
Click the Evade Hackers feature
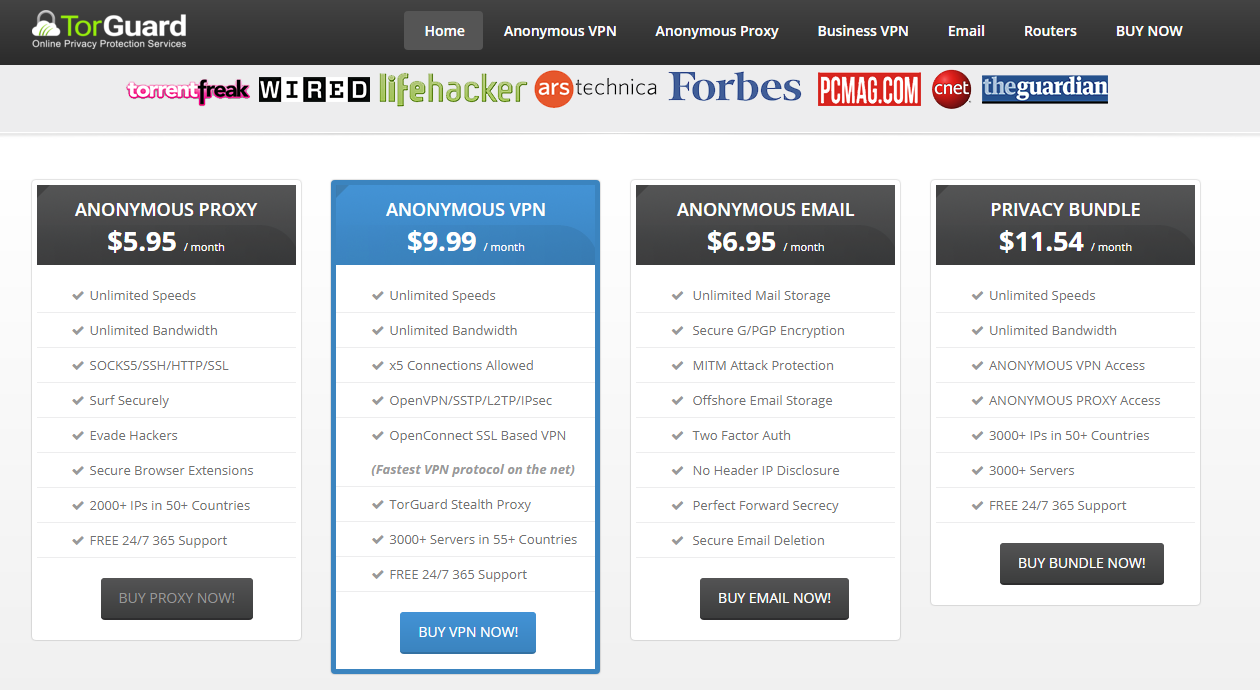133,435
